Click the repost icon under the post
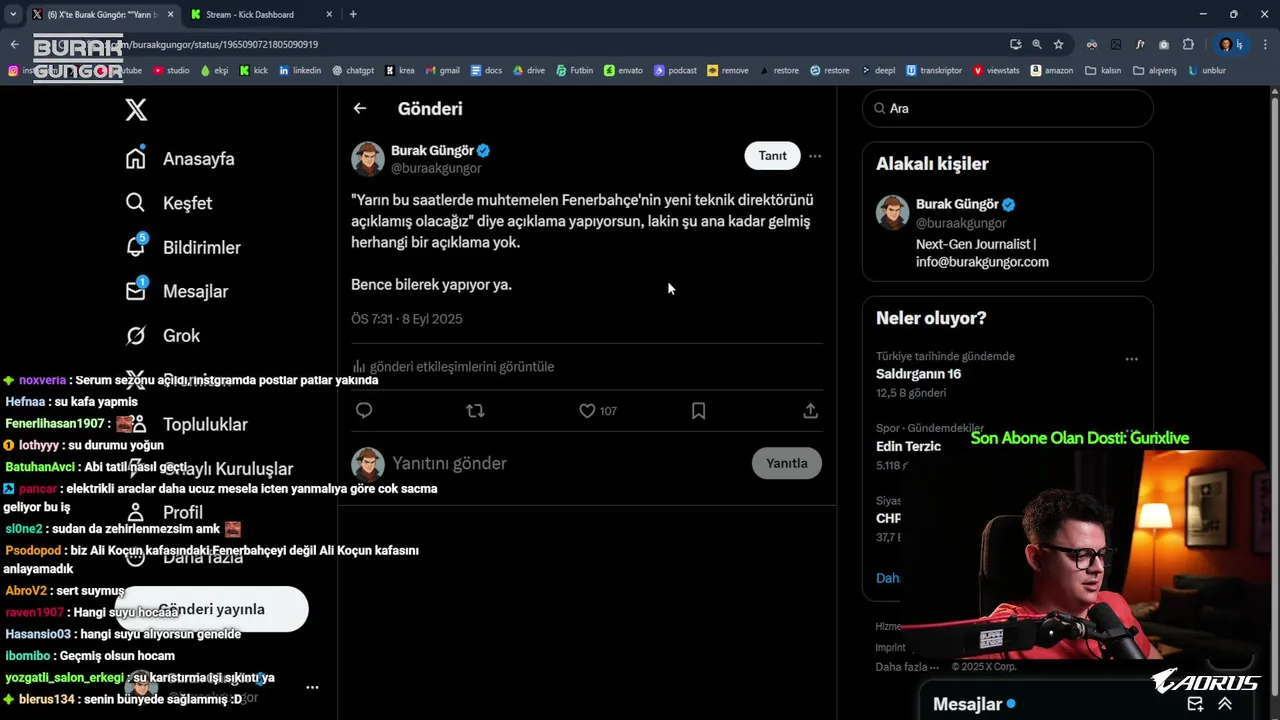 [476, 410]
